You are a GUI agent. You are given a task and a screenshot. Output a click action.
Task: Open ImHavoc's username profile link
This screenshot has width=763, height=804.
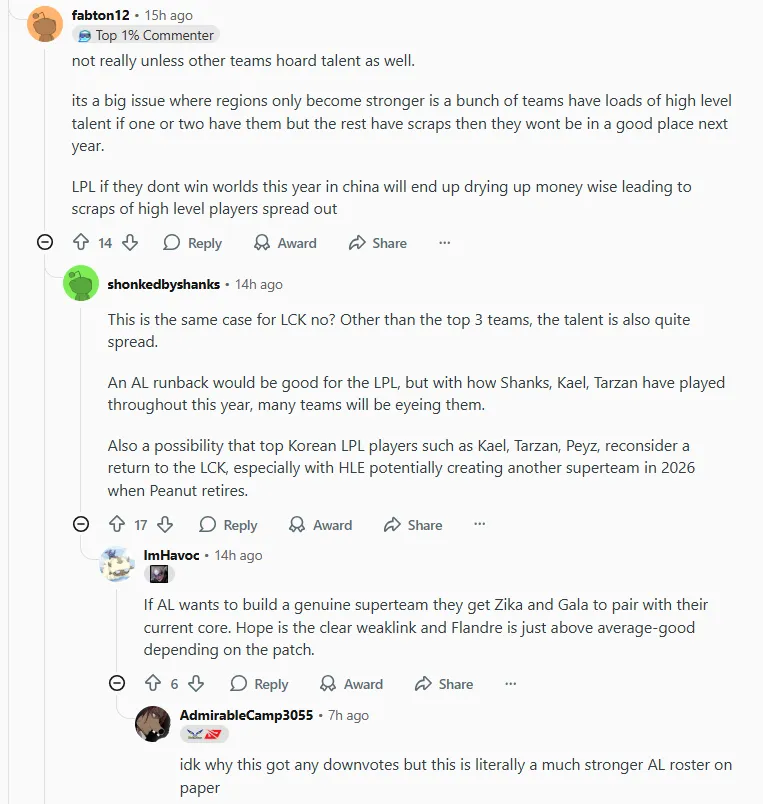(172, 555)
